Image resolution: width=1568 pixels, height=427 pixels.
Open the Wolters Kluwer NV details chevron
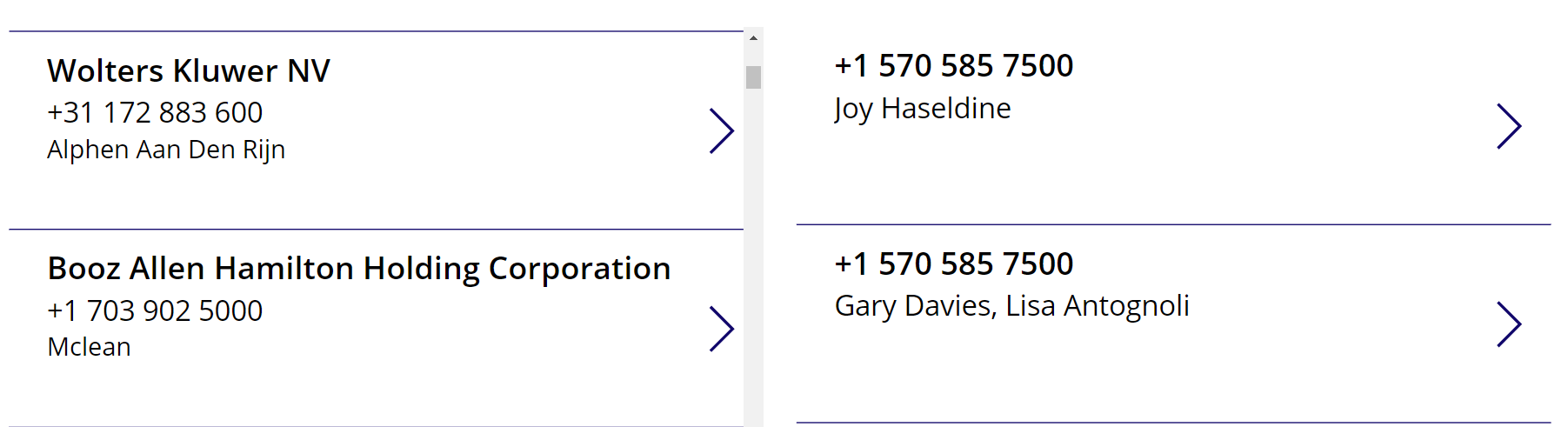point(722,131)
